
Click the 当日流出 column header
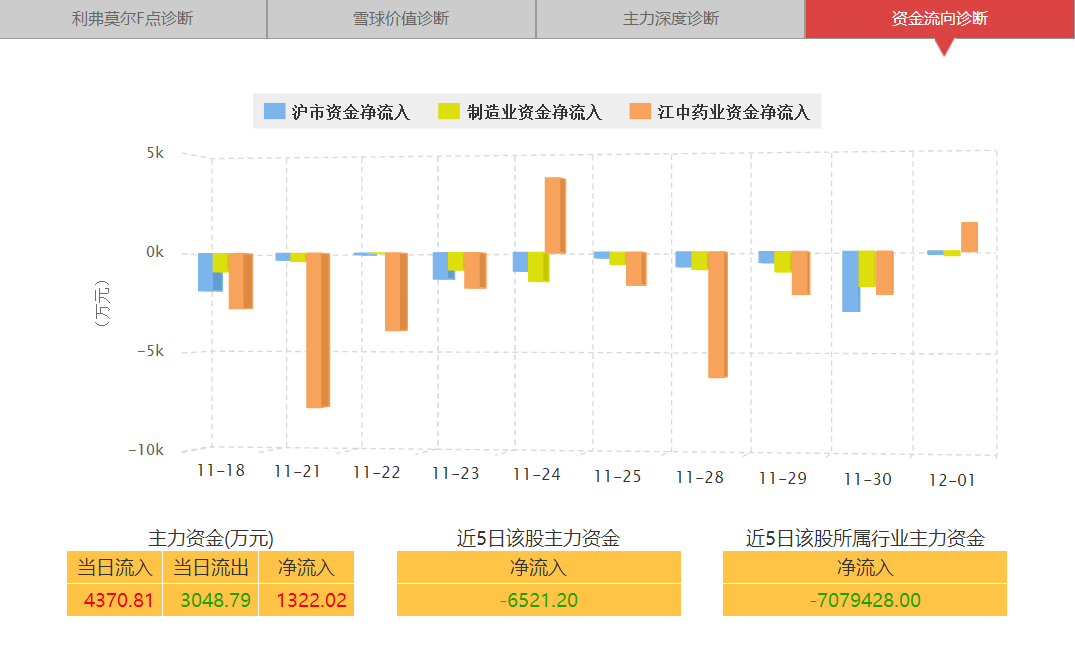(x=210, y=568)
